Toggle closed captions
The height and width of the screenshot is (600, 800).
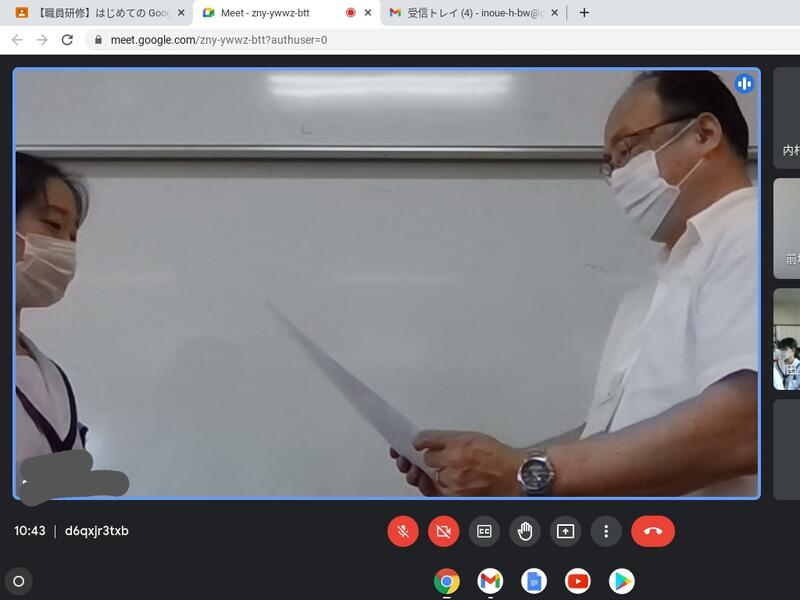[484, 531]
